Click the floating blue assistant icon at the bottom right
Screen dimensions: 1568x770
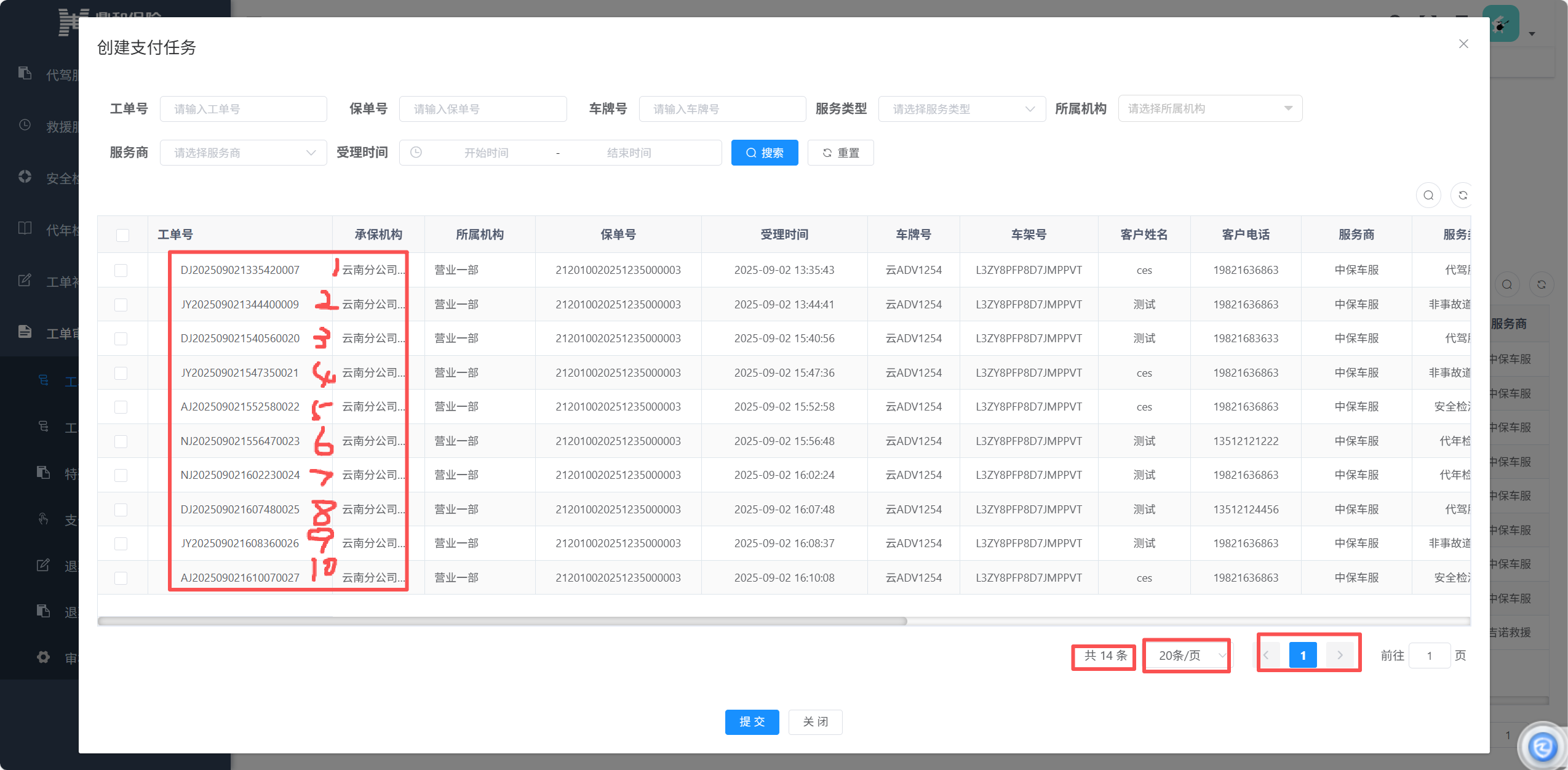point(1542,747)
